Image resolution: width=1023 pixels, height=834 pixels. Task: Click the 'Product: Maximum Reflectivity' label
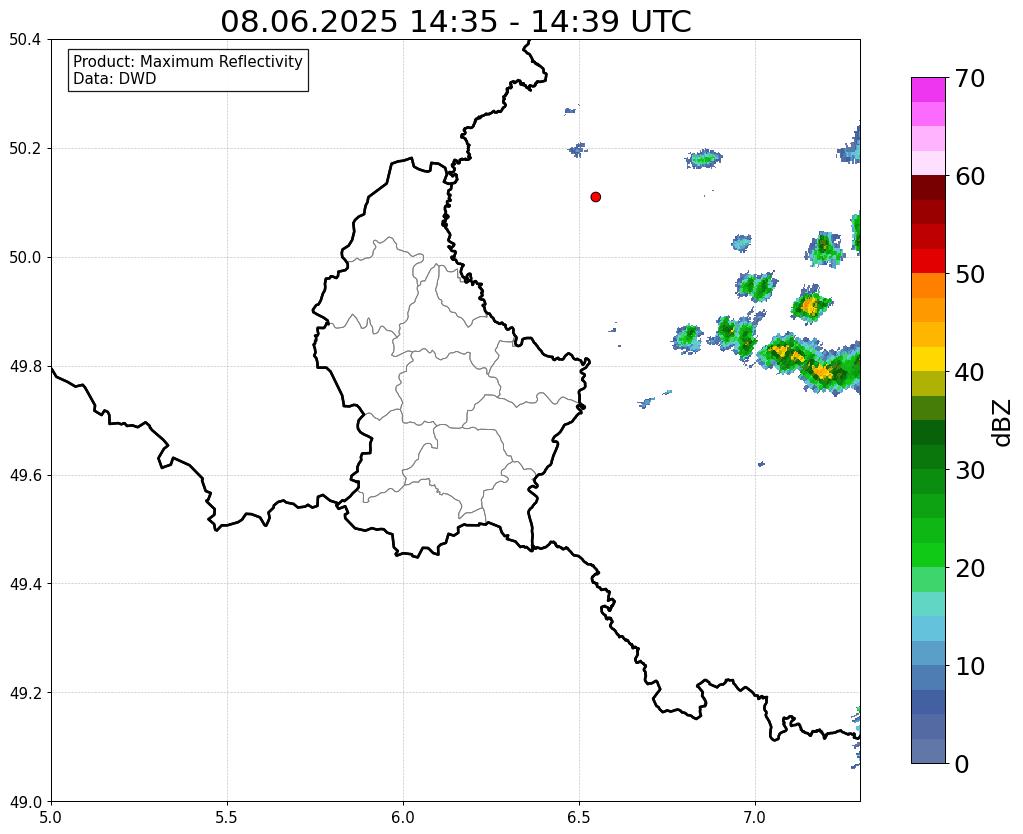(x=187, y=61)
